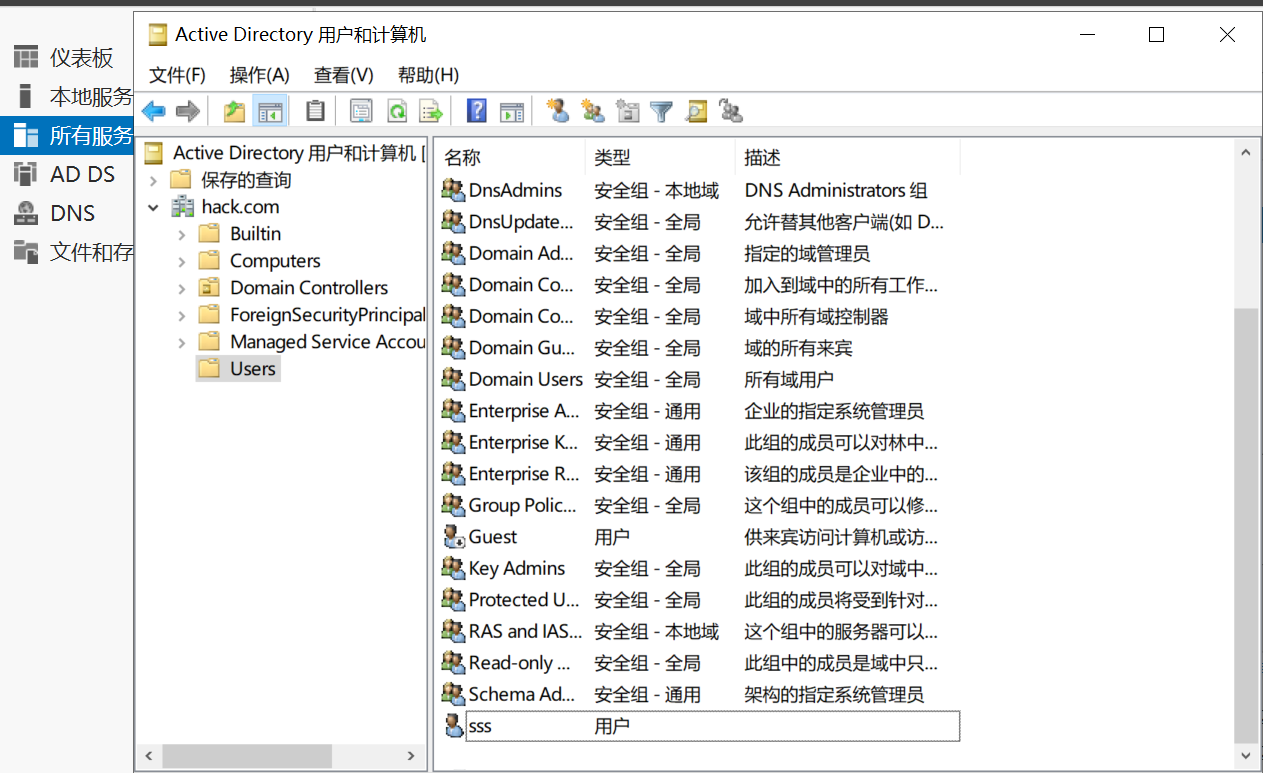Click the Back arrow in toolbar
The height and width of the screenshot is (773, 1263).
click(153, 111)
